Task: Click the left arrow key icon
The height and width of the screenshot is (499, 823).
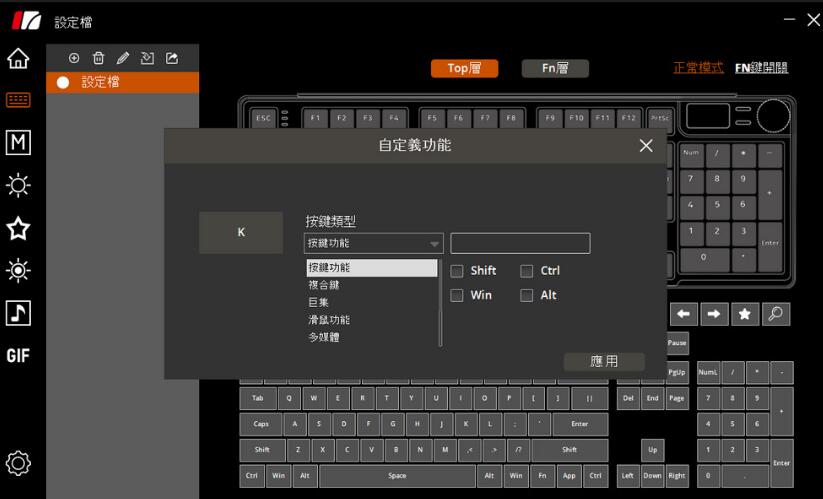Action: pyautogui.click(x=683, y=314)
